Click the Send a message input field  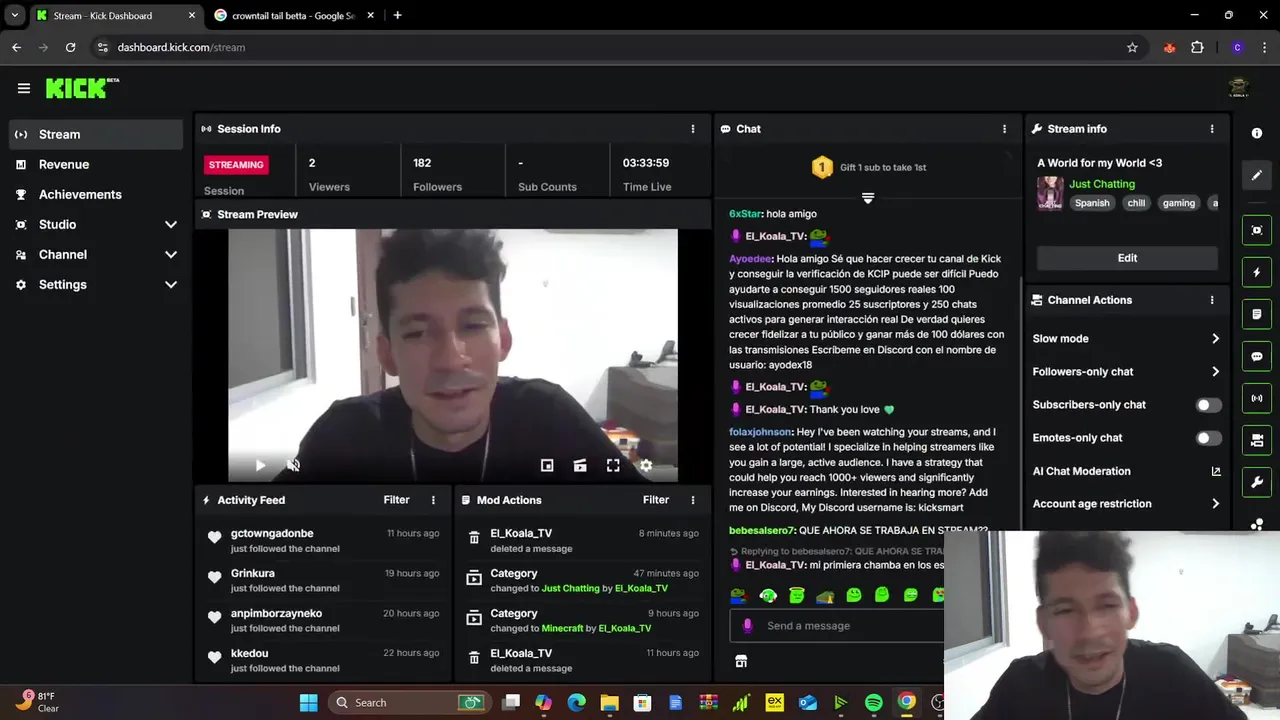[x=838, y=626]
